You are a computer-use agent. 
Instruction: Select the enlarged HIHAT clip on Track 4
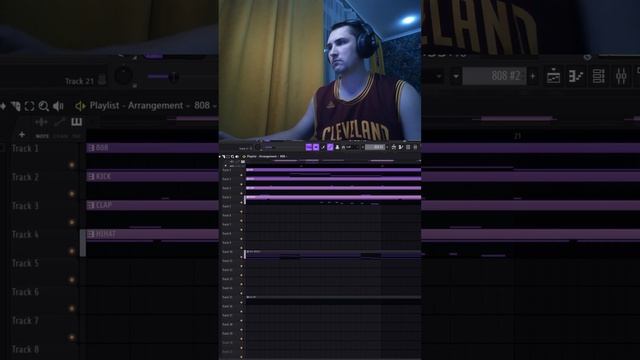152,234
